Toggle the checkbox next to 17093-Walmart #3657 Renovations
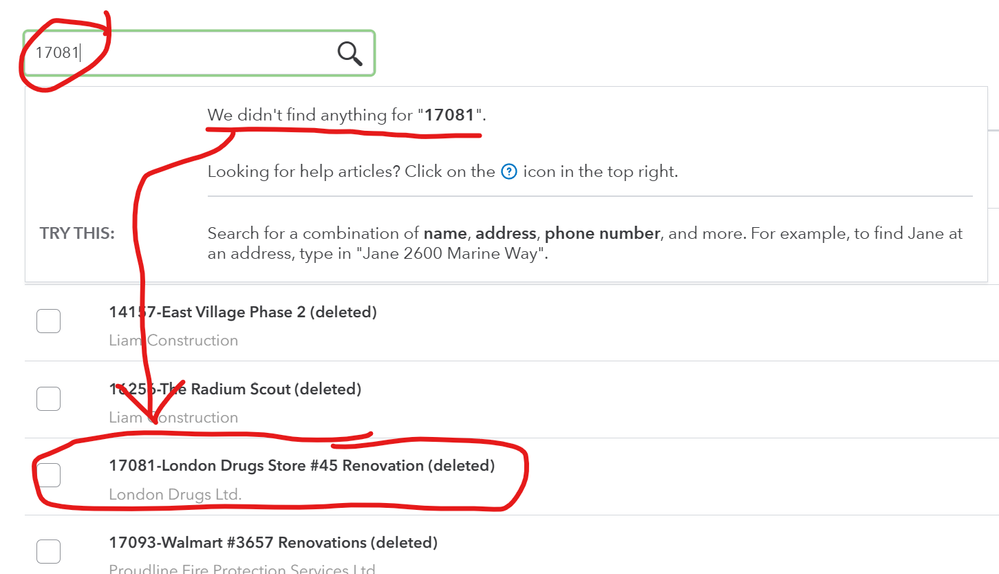Viewport: 999px width, 574px height. [48, 551]
